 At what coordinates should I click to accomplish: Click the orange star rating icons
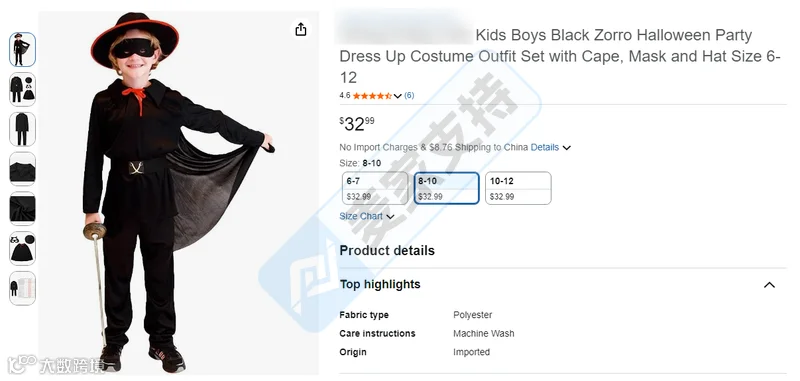(372, 95)
